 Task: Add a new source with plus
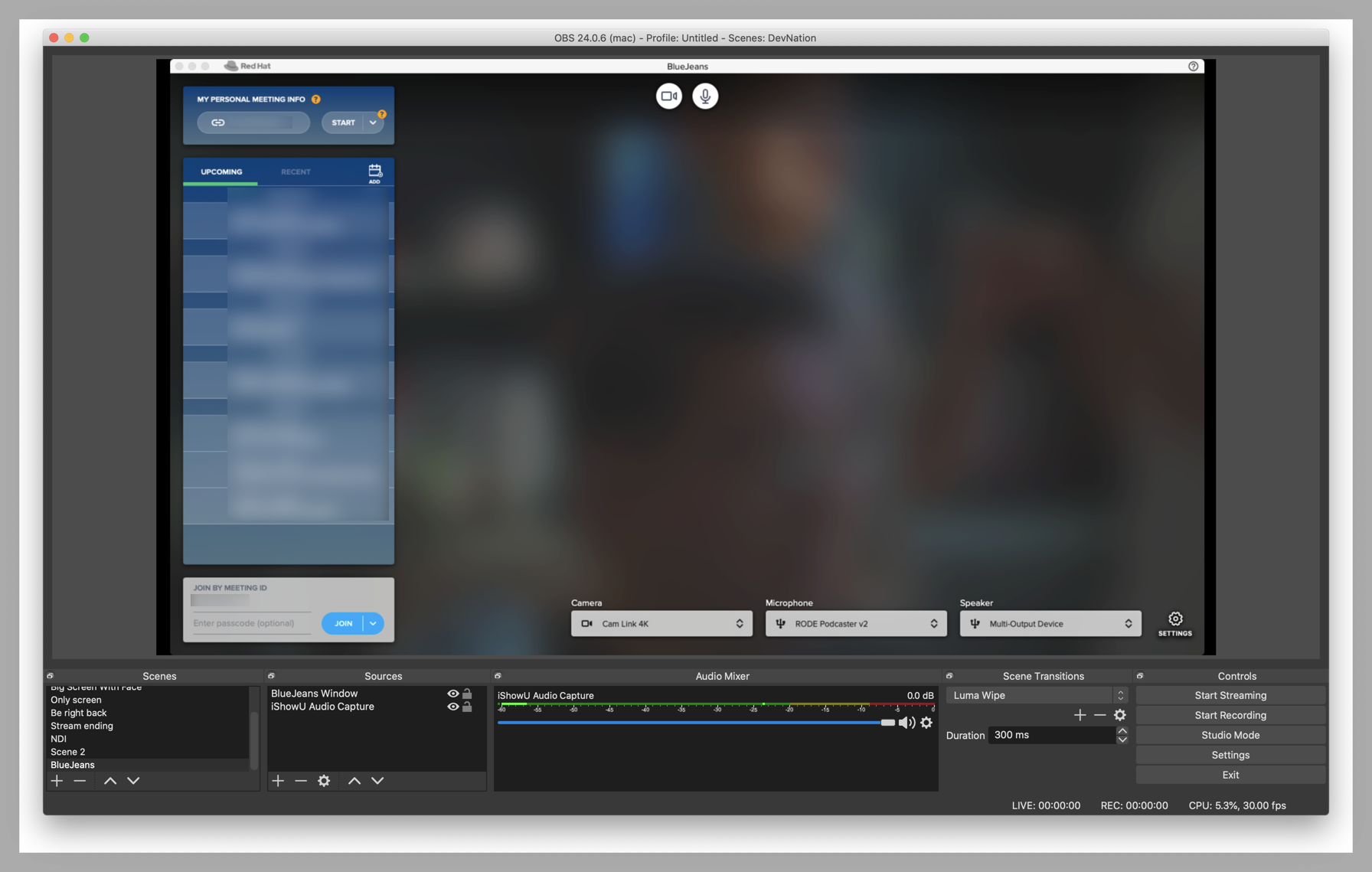pyautogui.click(x=278, y=780)
